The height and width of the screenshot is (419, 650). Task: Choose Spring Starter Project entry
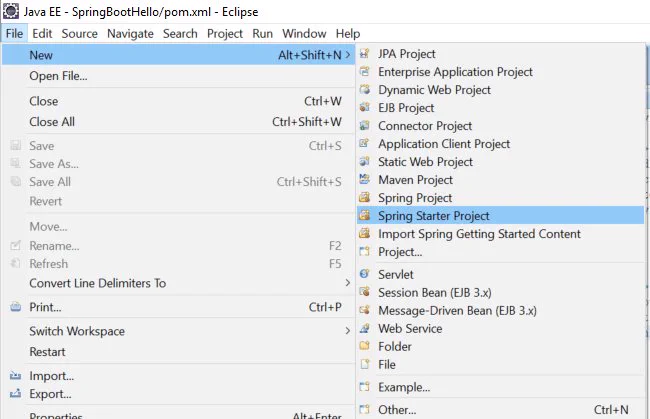click(x=500, y=216)
